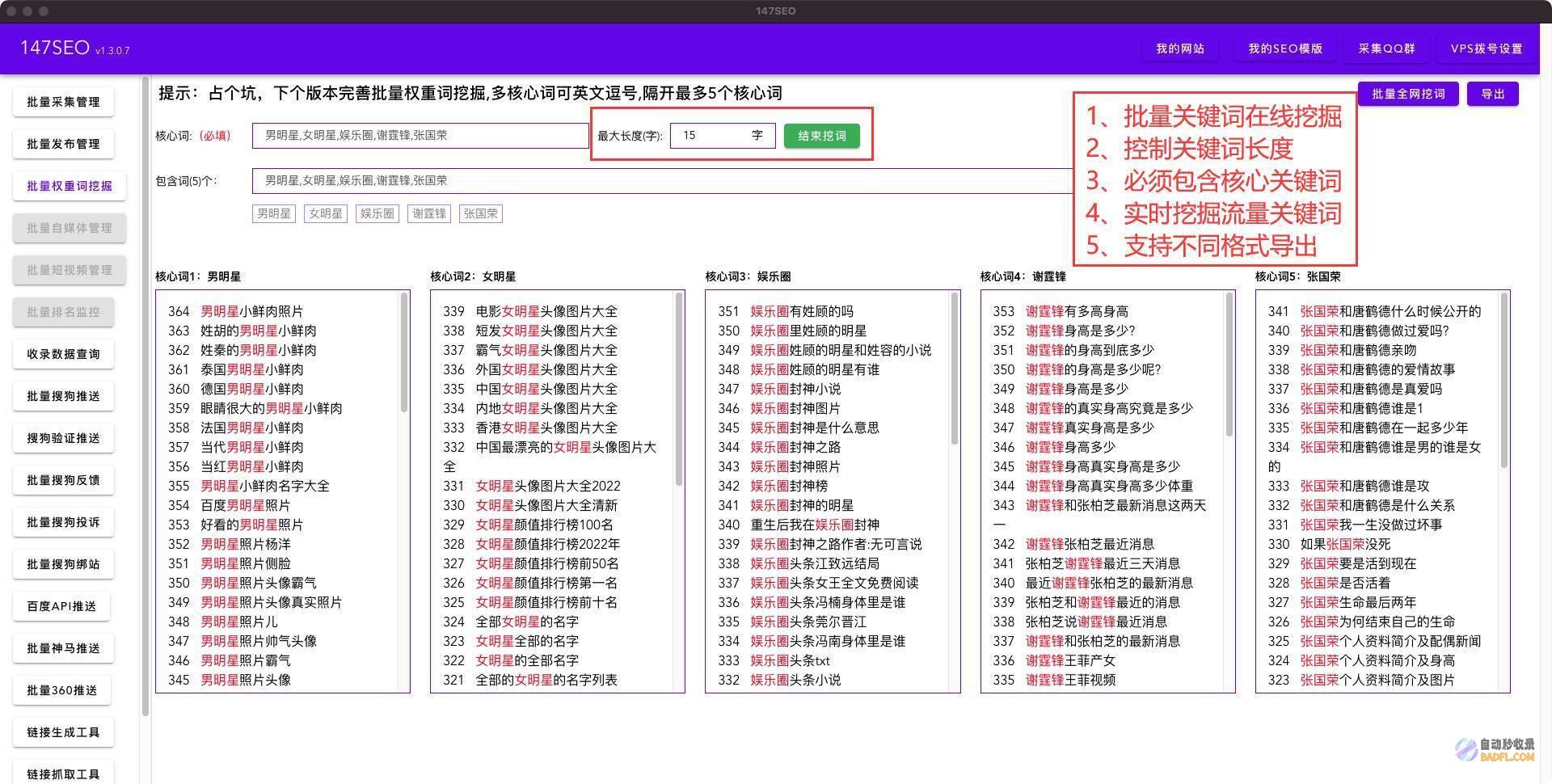The width and height of the screenshot is (1552, 784).
Task: Select row 321 全部的女明星的名字列表
Action: [530, 680]
